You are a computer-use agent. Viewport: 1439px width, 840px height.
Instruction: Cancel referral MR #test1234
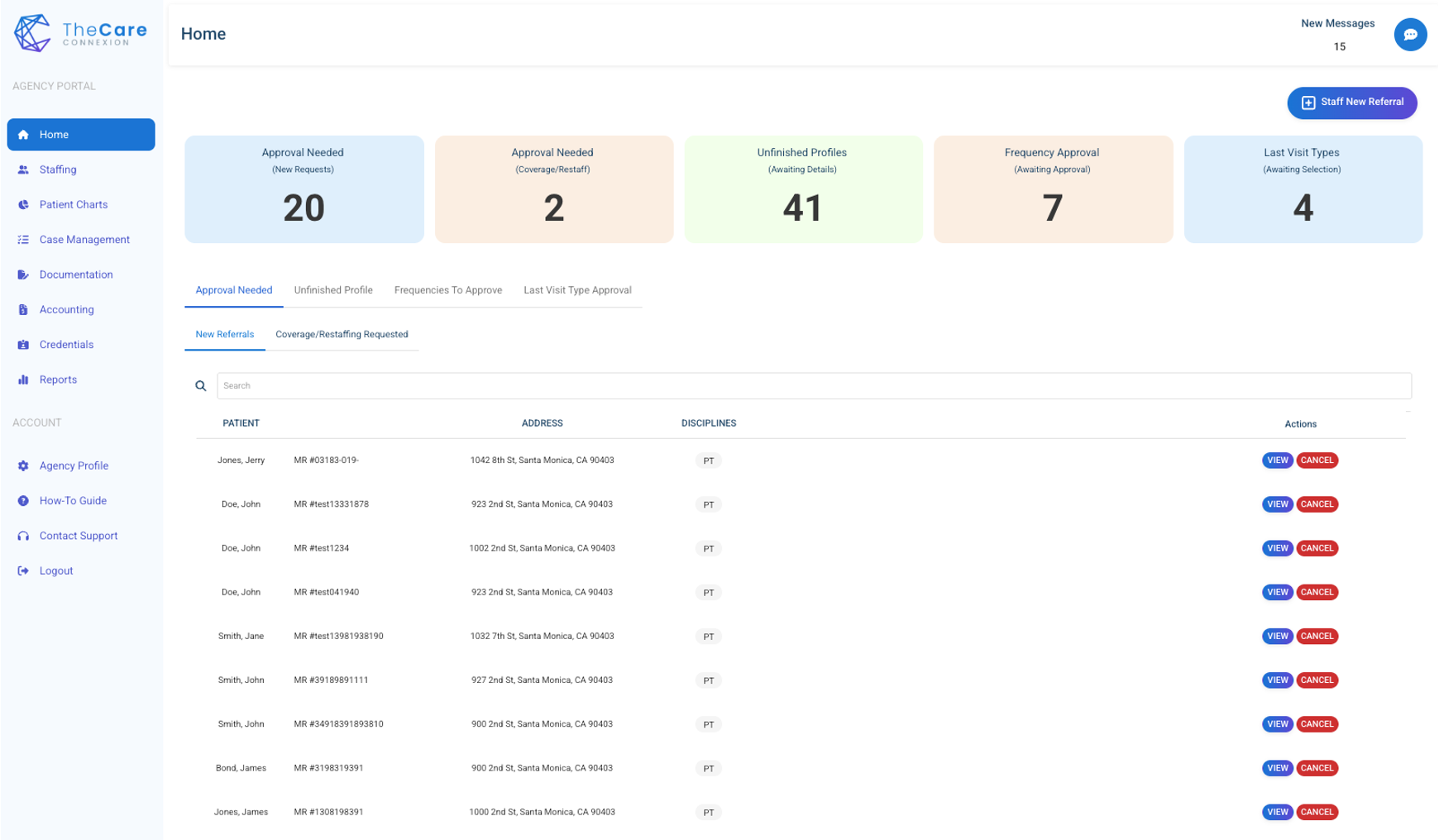tap(1317, 548)
